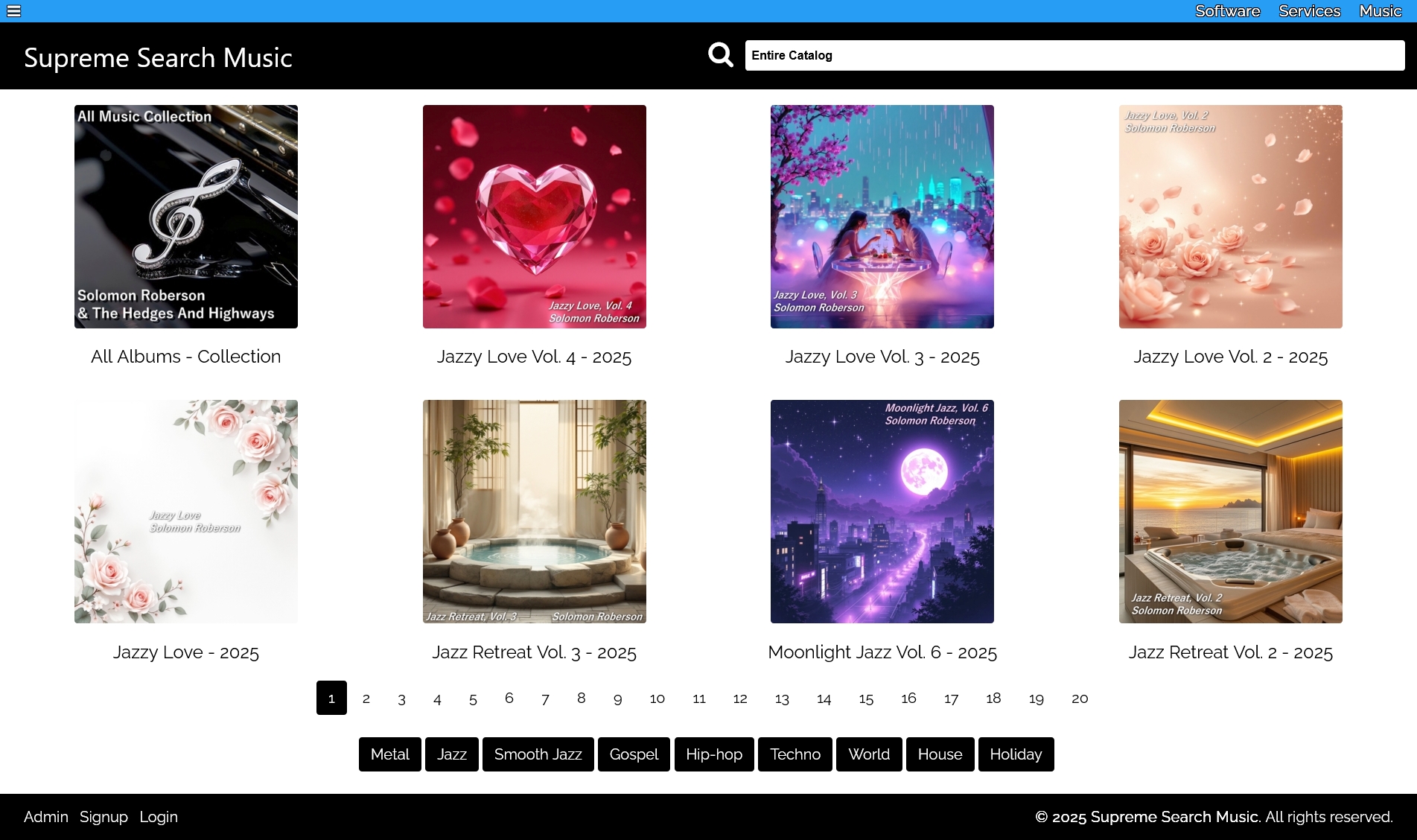The width and height of the screenshot is (1417, 840).
Task: Go to page 2 of results
Action: click(x=366, y=699)
